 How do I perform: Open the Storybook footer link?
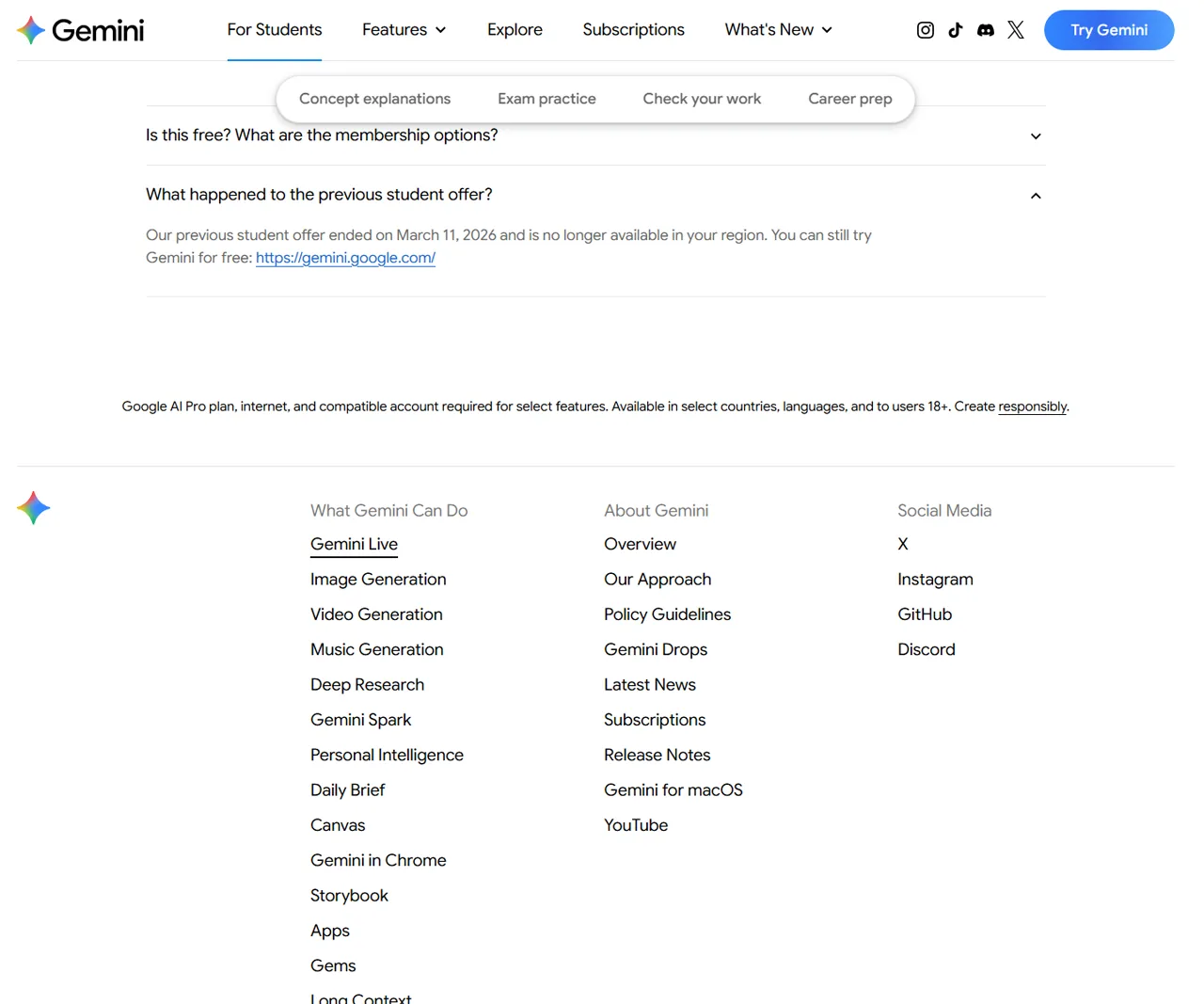point(349,896)
